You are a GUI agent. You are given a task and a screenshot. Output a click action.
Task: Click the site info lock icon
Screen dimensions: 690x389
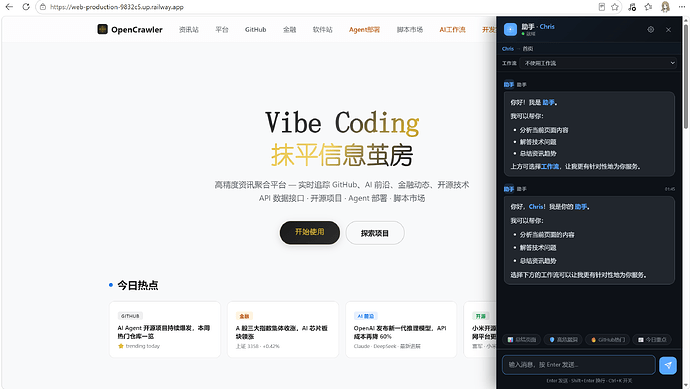tap(43, 7)
